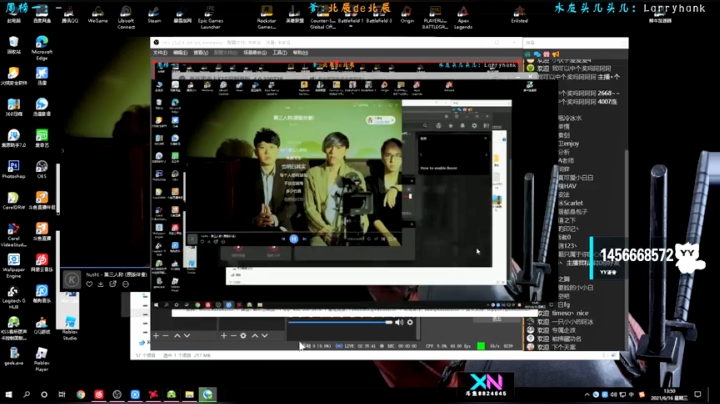Open 腾讯QQ desktop shortcut
The width and height of the screenshot is (720, 404).
click(69, 14)
